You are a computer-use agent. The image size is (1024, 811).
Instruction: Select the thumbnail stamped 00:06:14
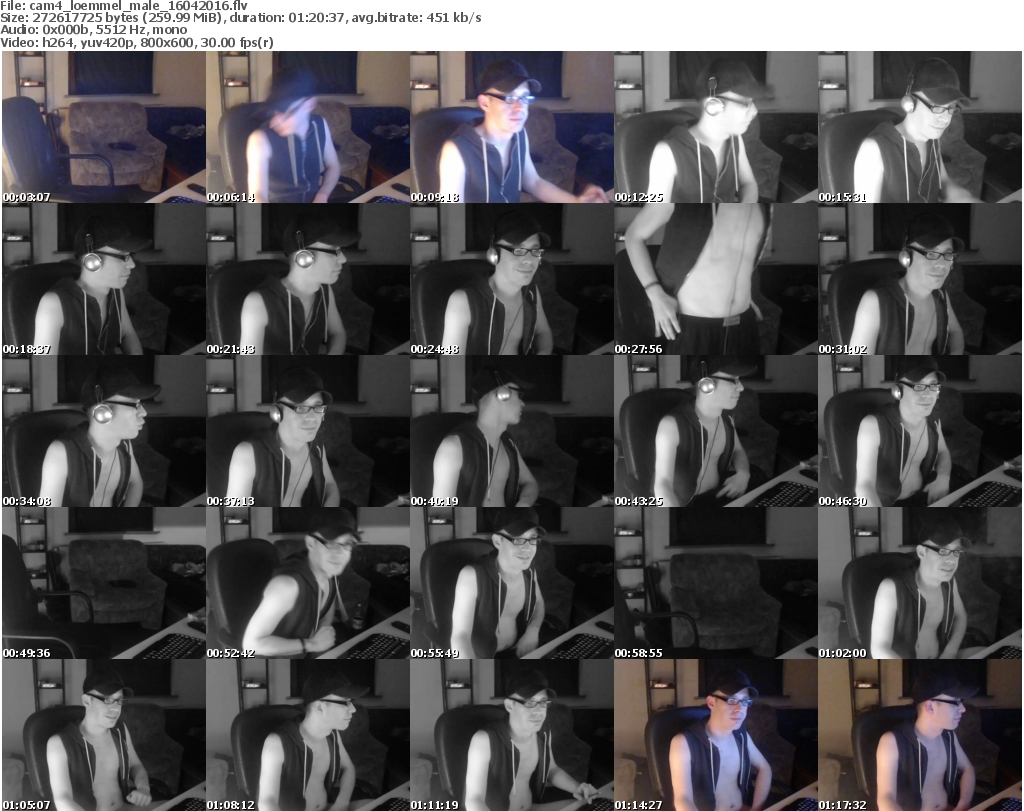(x=308, y=127)
